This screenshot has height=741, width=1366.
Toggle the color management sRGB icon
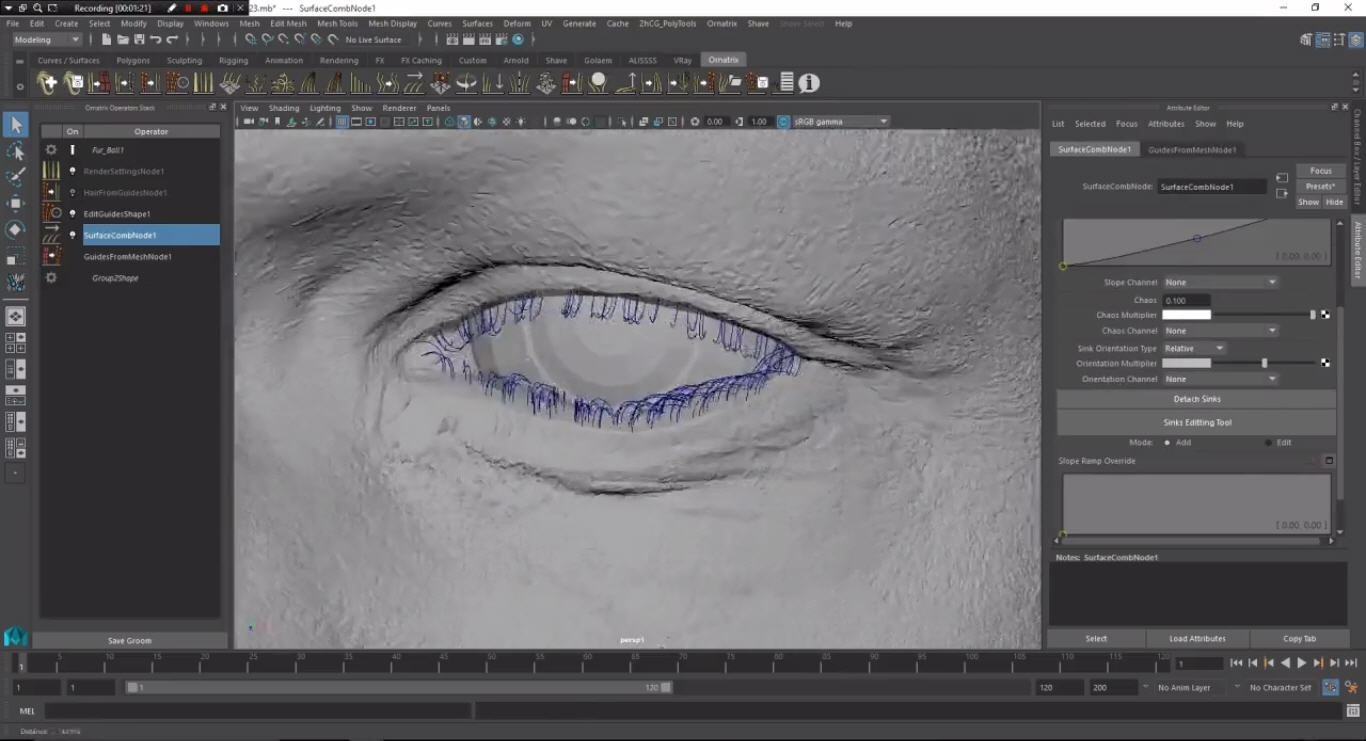pyautogui.click(x=783, y=122)
